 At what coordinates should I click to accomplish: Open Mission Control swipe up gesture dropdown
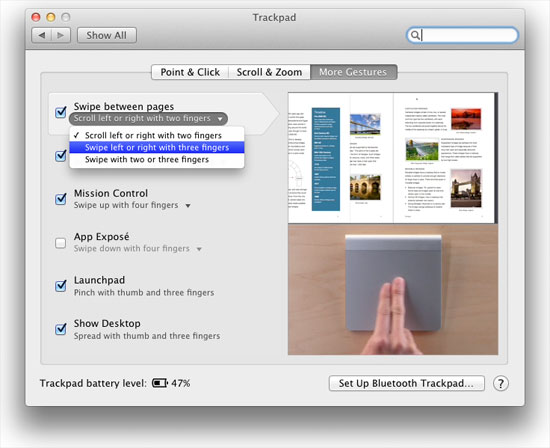(x=132, y=205)
